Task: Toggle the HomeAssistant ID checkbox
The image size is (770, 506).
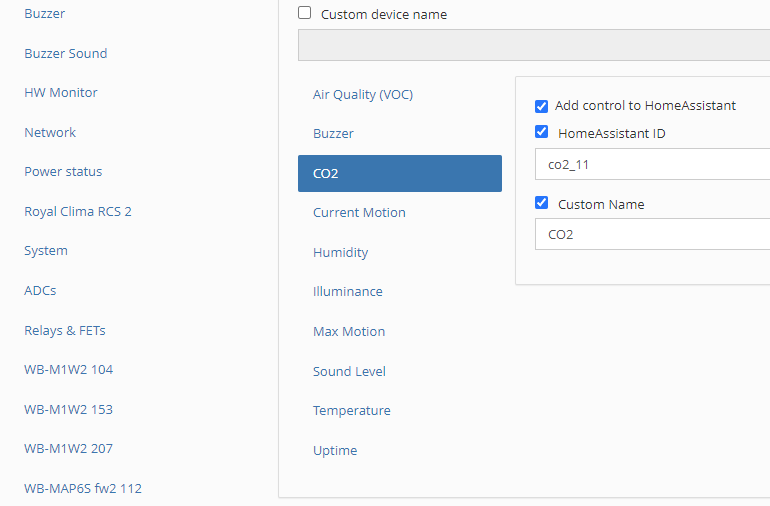Action: 542,132
